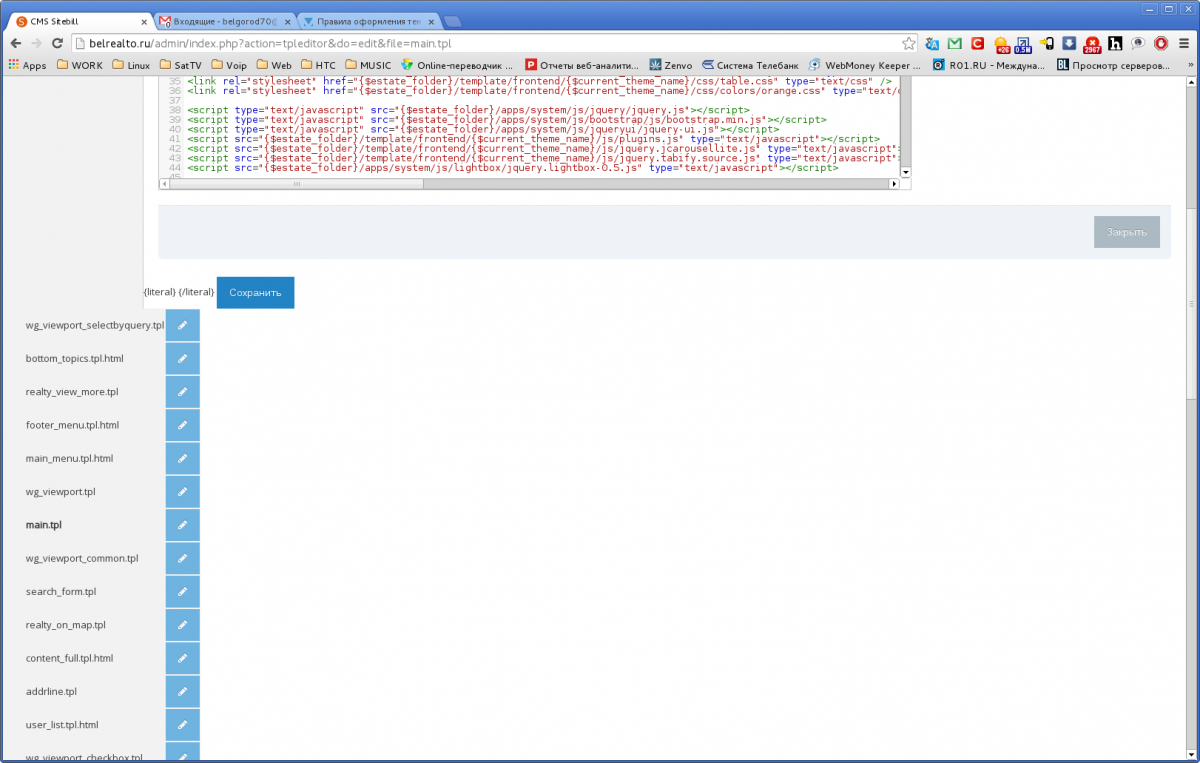Click the Google Translate extension icon

point(933,43)
